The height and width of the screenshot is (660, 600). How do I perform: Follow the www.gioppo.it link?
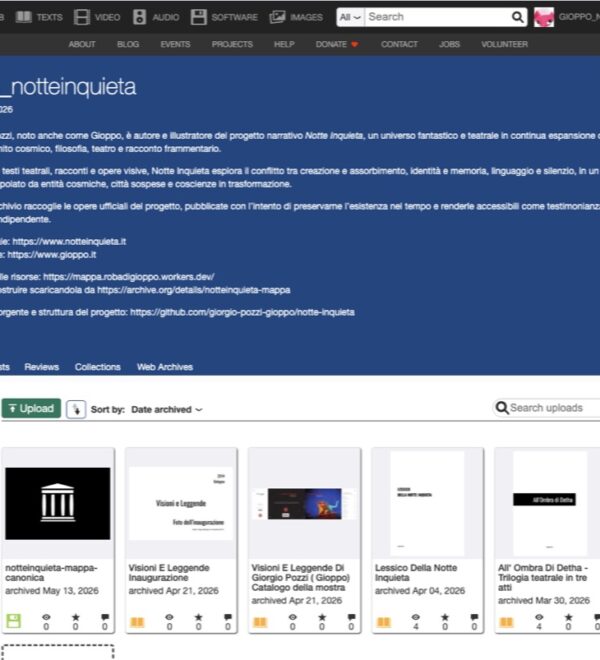(x=52, y=255)
